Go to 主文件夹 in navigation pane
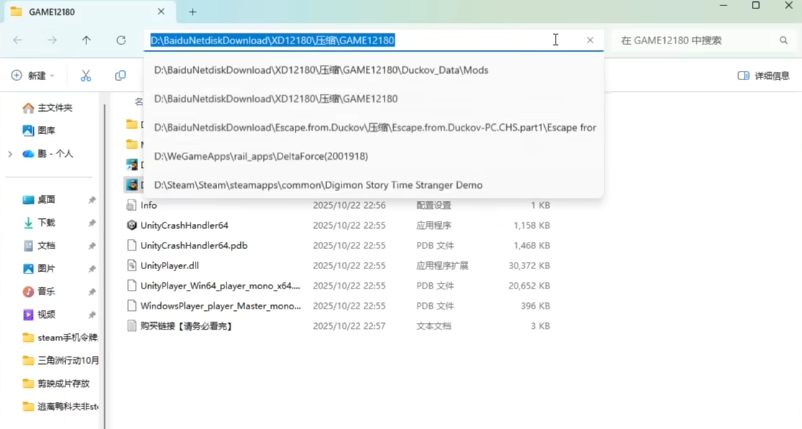The height and width of the screenshot is (429, 802). (x=54, y=107)
